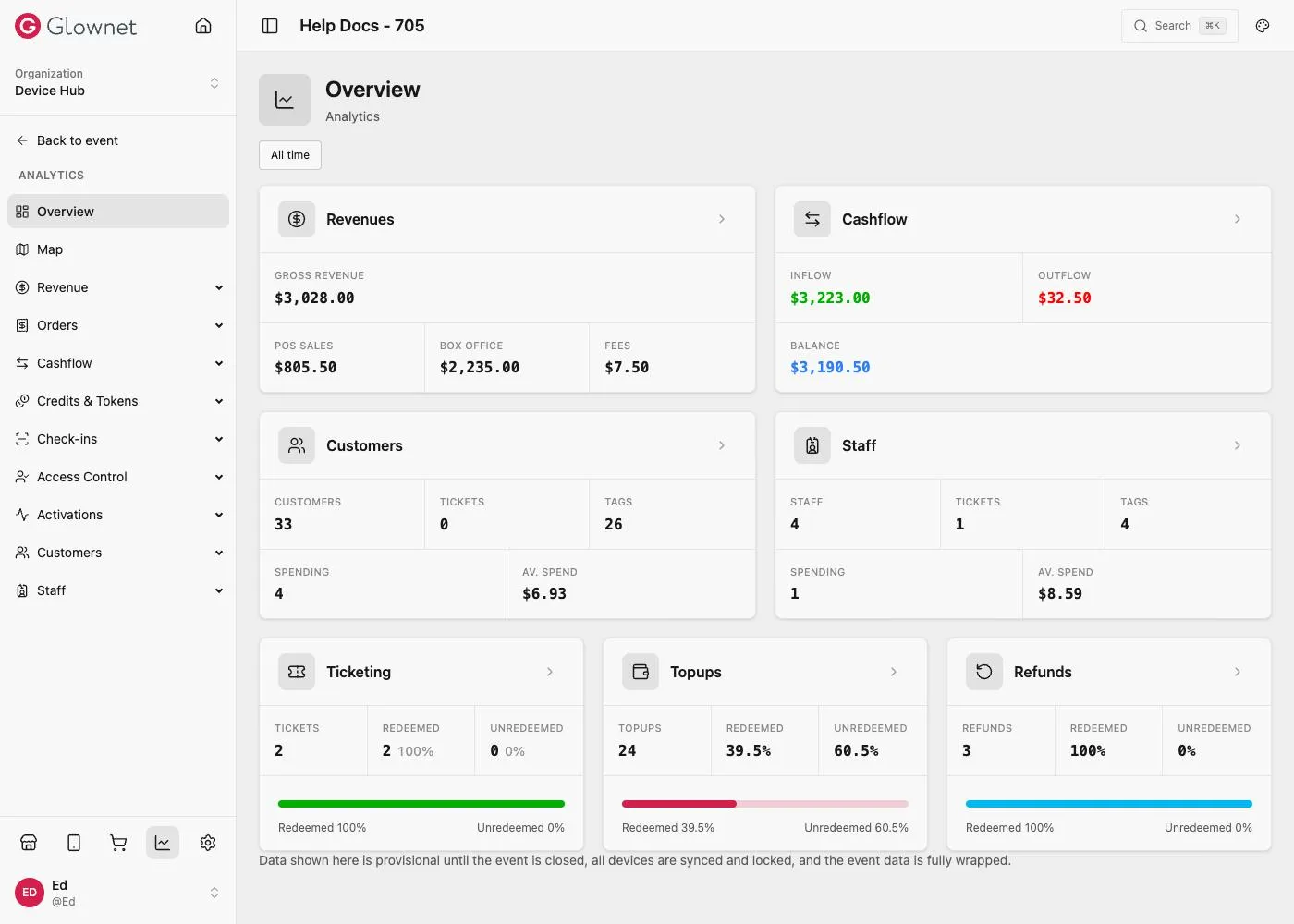Viewport: 1294px width, 924px height.
Task: Expand Credits & Tokens section
Action: (118, 401)
